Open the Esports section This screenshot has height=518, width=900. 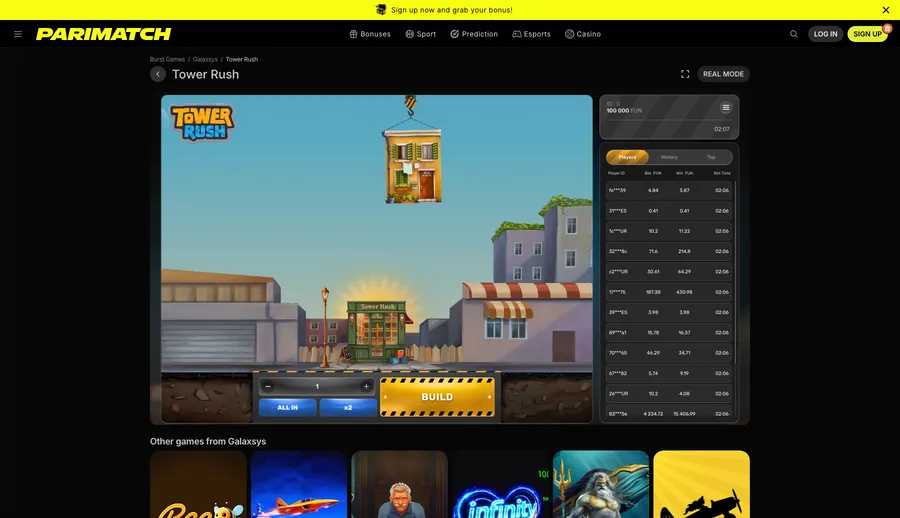[532, 34]
